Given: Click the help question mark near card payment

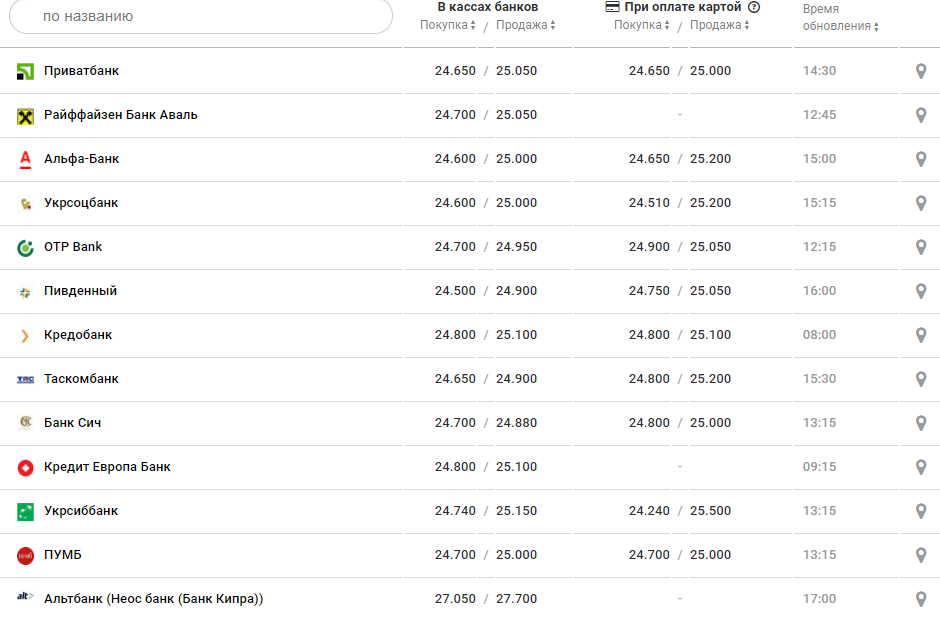Looking at the screenshot, I should tap(754, 7).
